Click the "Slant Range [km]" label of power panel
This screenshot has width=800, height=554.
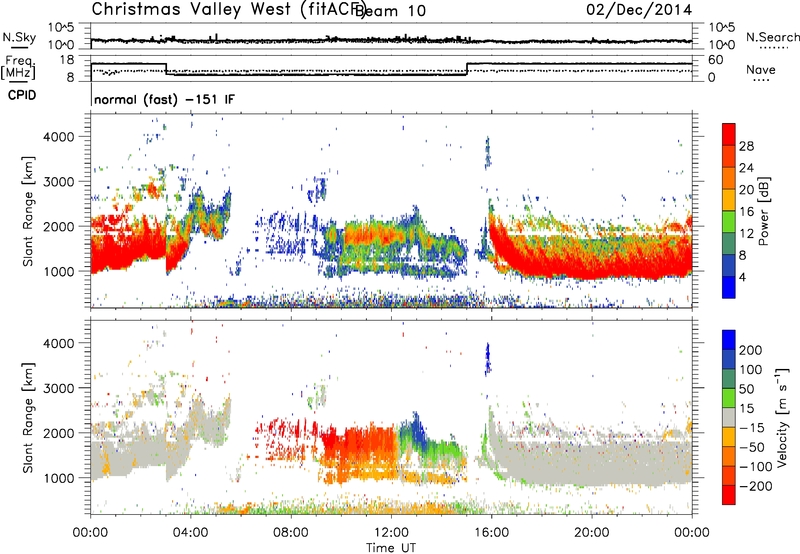(28, 211)
